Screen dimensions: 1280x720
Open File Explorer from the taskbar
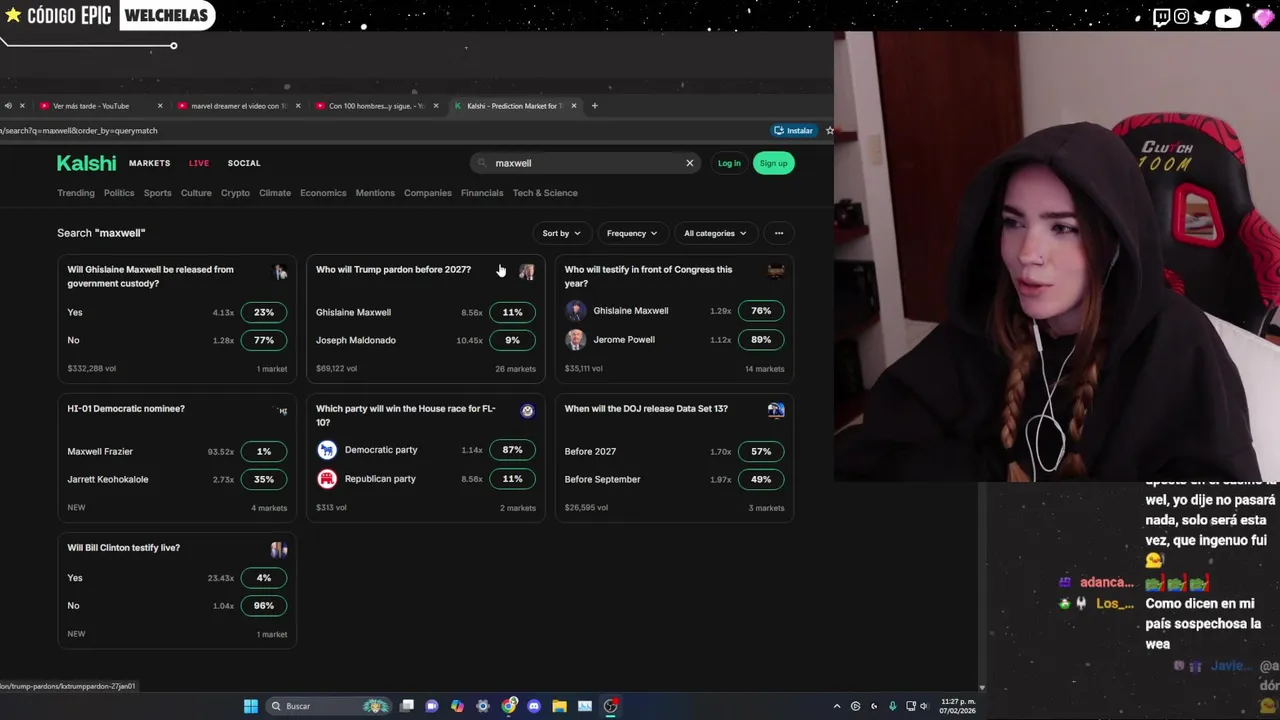(x=559, y=706)
